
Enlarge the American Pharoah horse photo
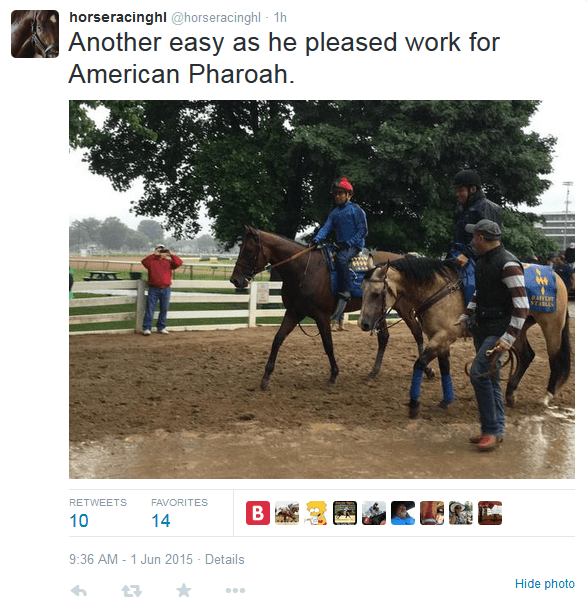tap(322, 289)
